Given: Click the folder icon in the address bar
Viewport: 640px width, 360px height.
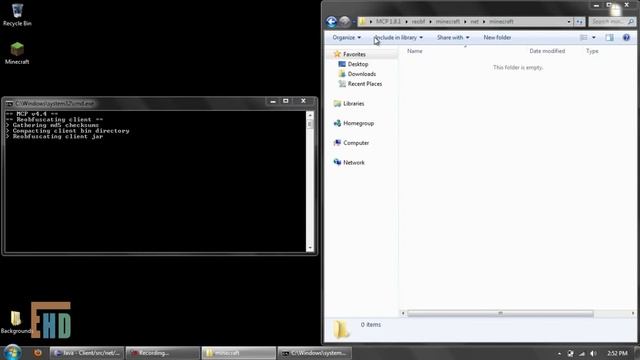Looking at the screenshot, I should point(362,22).
